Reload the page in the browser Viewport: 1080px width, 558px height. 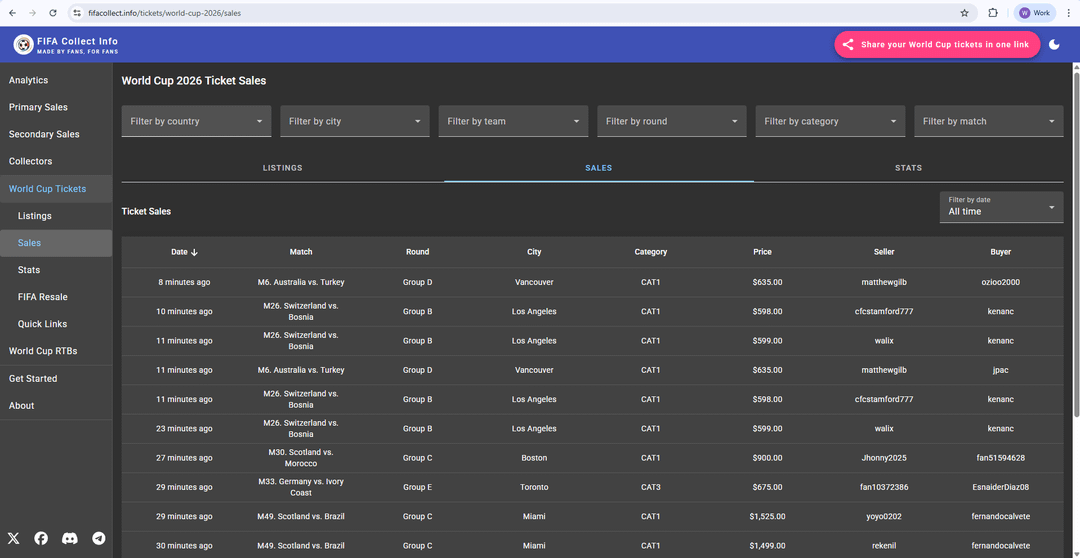(52, 13)
